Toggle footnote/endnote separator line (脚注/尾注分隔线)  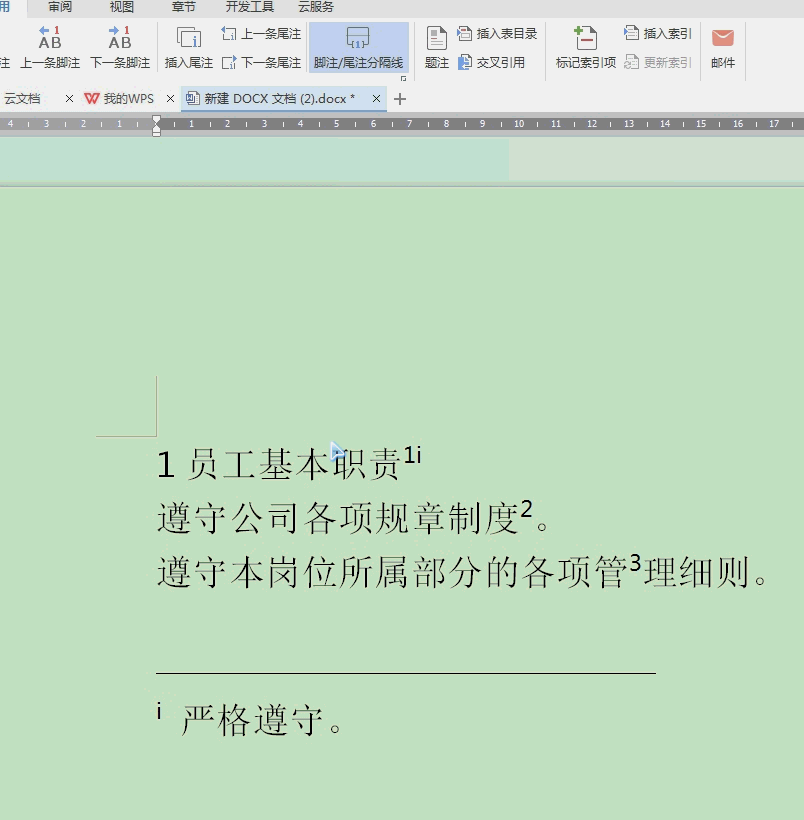358,48
